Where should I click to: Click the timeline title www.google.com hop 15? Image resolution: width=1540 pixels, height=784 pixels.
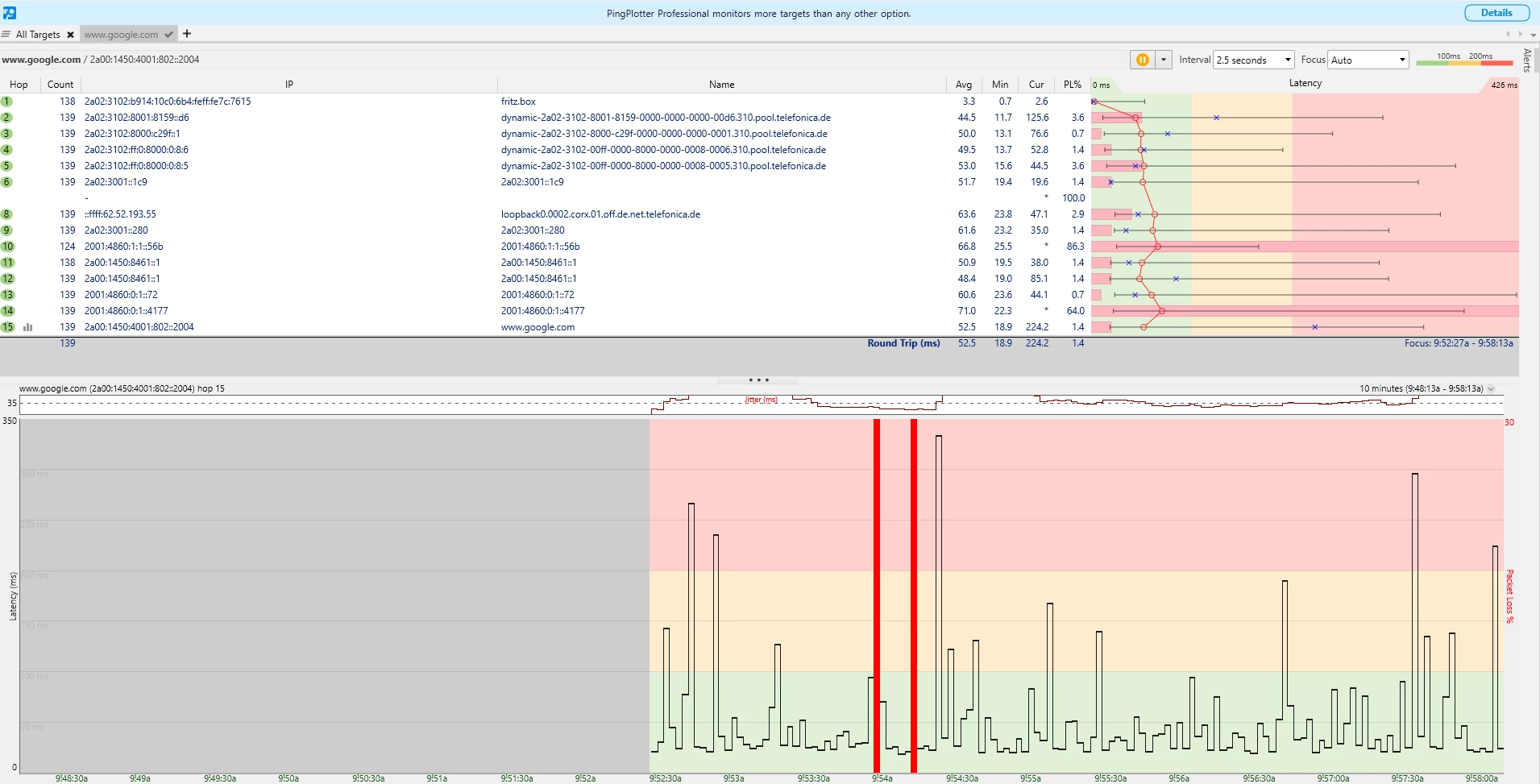(122, 388)
